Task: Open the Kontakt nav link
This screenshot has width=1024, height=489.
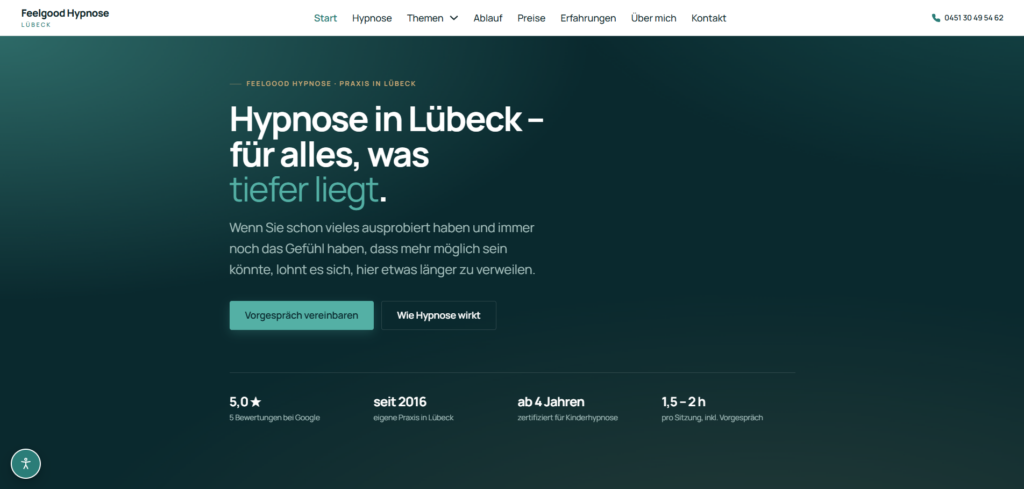Action: pyautogui.click(x=709, y=18)
